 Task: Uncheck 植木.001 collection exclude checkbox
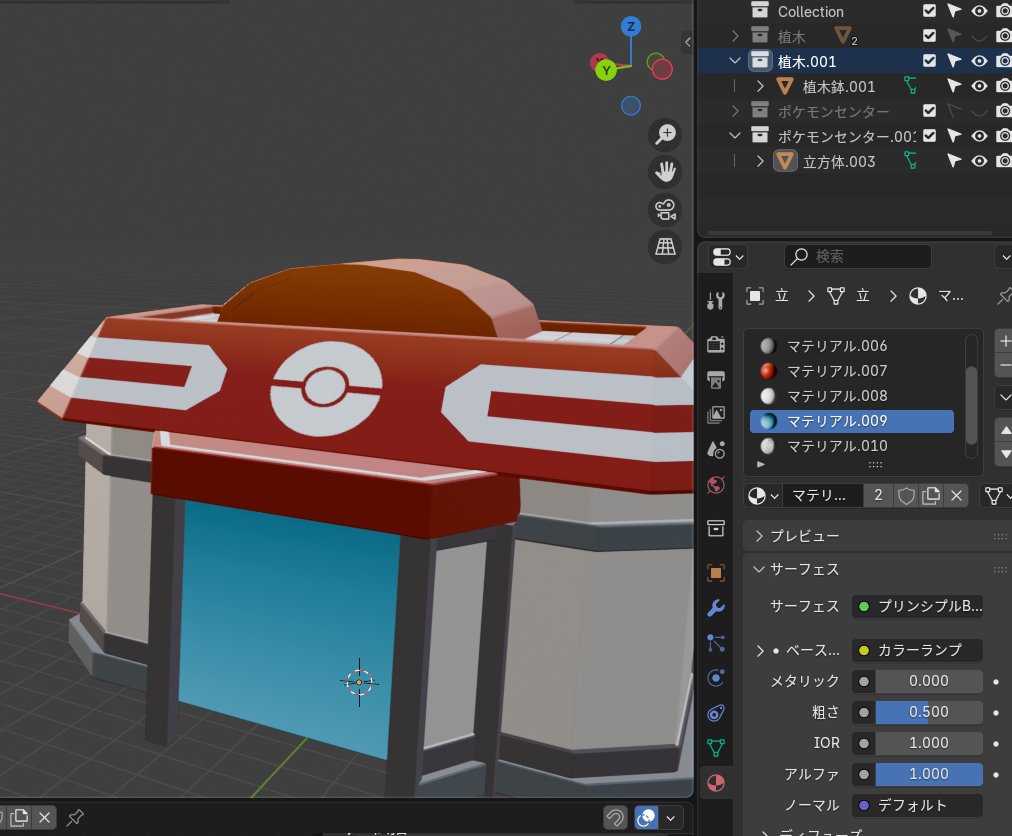point(929,61)
